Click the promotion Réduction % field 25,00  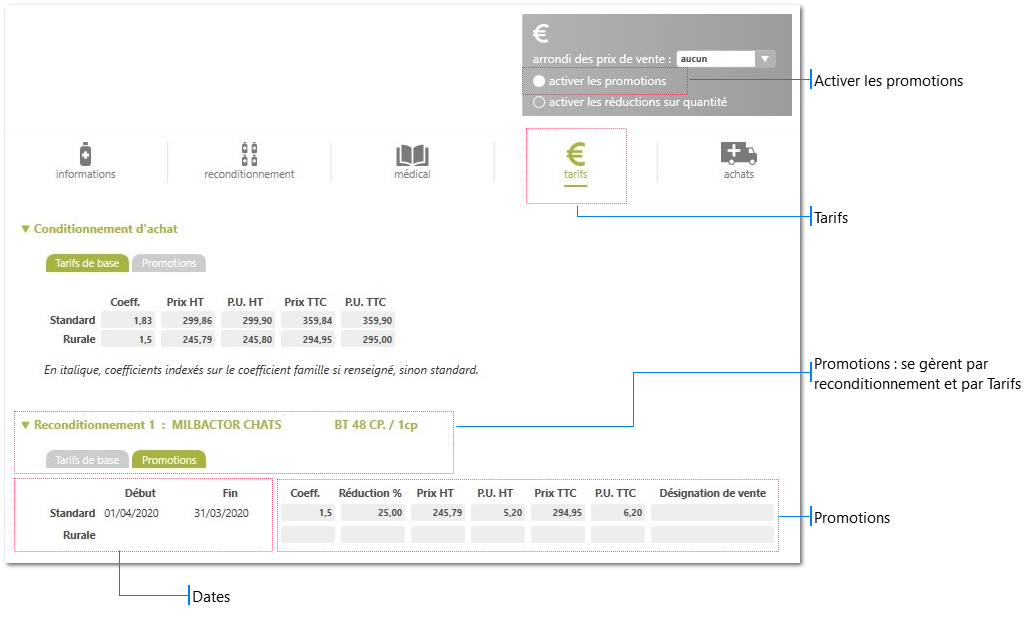point(373,513)
